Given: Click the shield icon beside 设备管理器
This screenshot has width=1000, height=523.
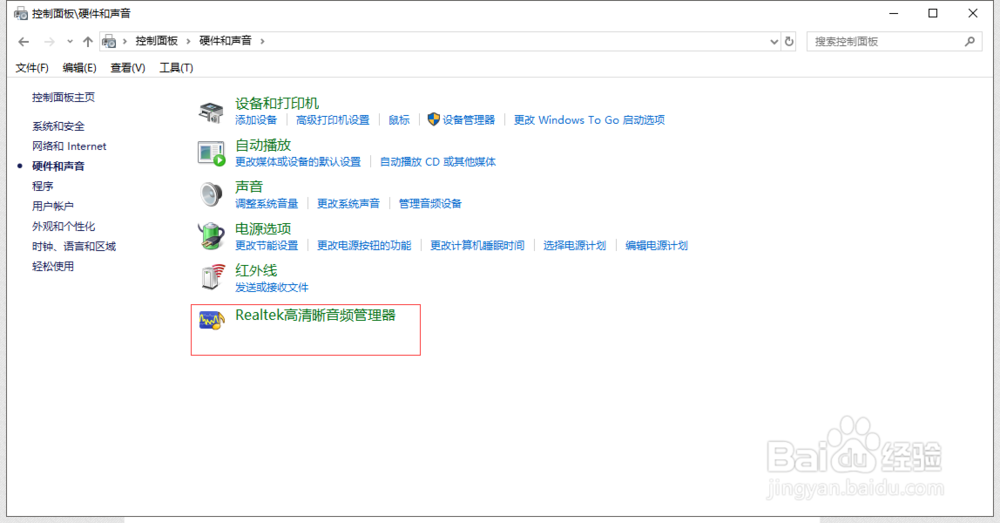Looking at the screenshot, I should (434, 119).
